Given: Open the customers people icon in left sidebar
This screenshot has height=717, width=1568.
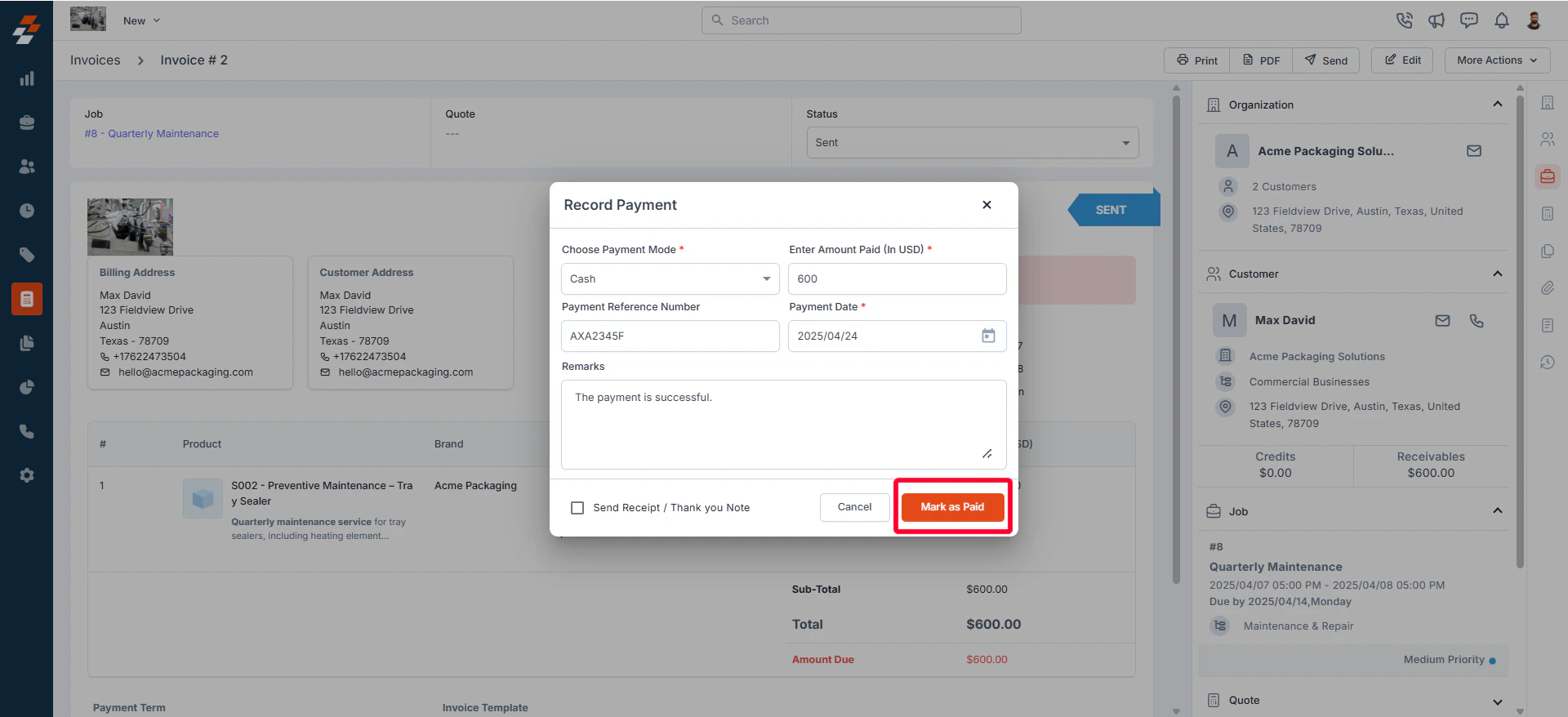Looking at the screenshot, I should (27, 167).
